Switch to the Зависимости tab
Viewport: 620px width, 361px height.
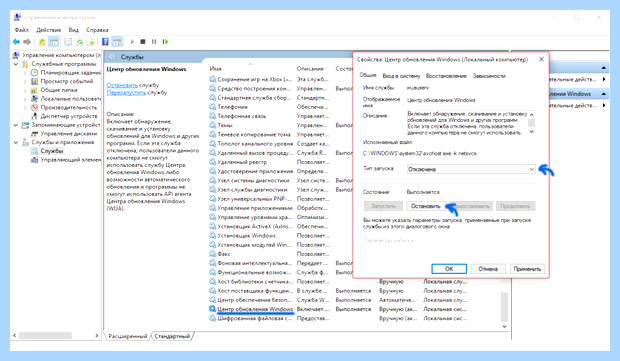489,76
